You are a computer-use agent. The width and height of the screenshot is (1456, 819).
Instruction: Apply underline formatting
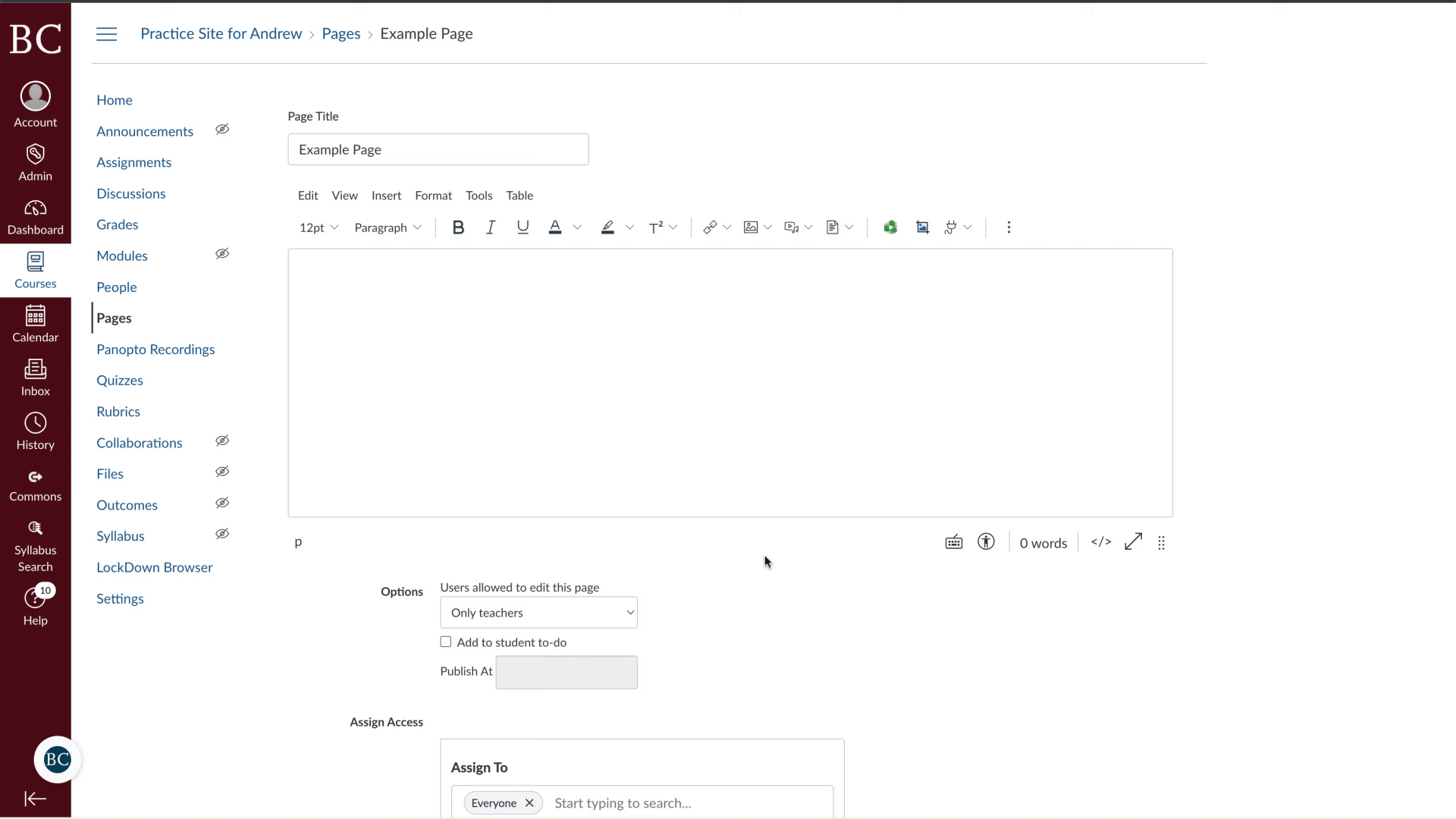click(522, 227)
